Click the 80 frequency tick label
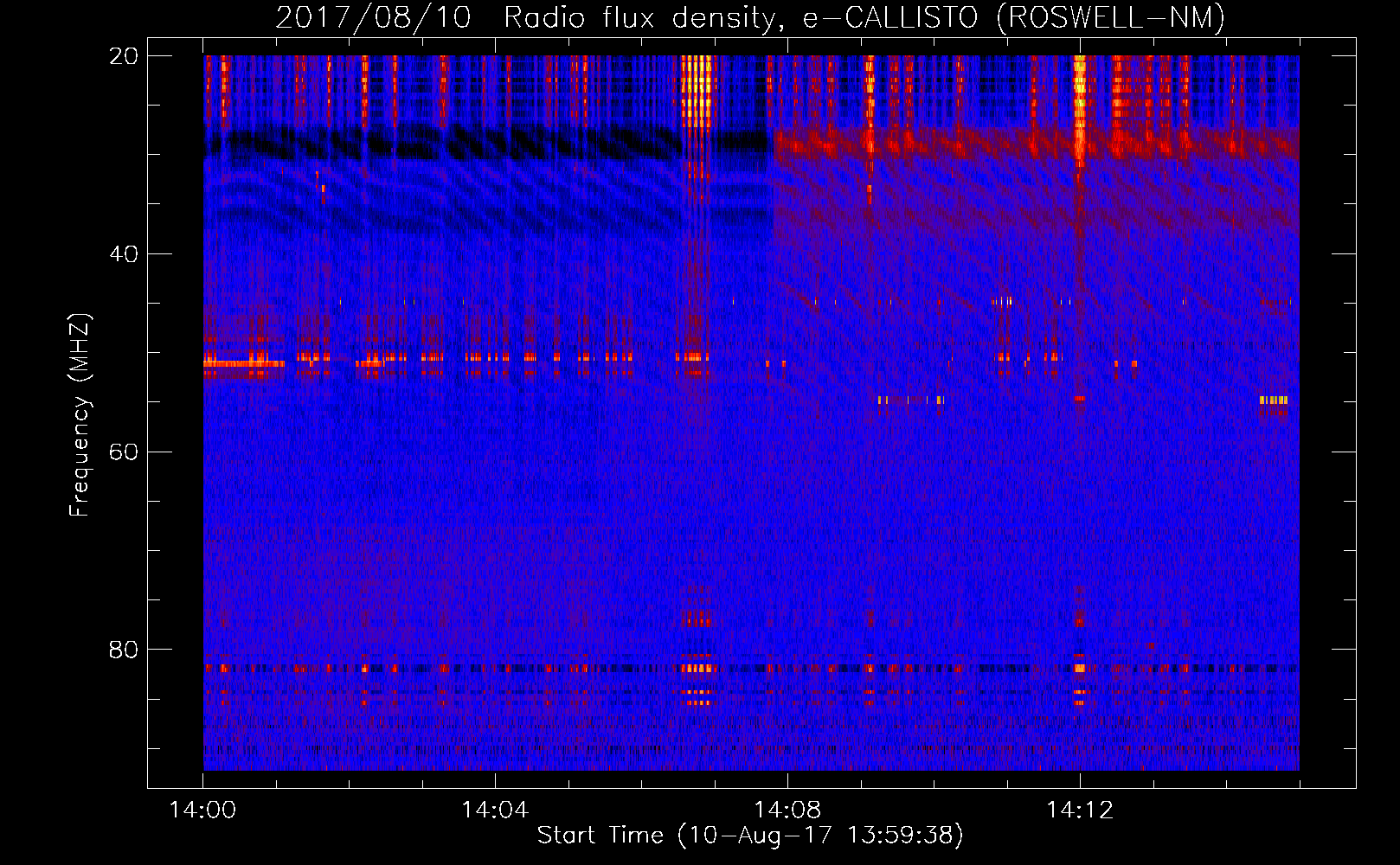This screenshot has width=1400, height=865. click(124, 650)
